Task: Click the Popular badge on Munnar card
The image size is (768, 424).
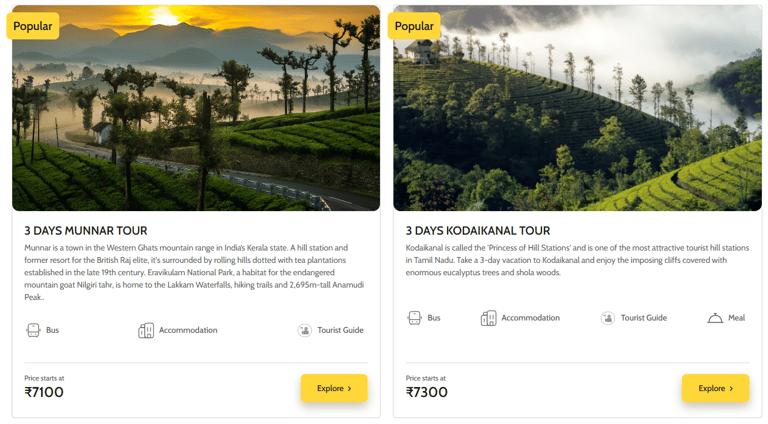Action: tap(33, 26)
